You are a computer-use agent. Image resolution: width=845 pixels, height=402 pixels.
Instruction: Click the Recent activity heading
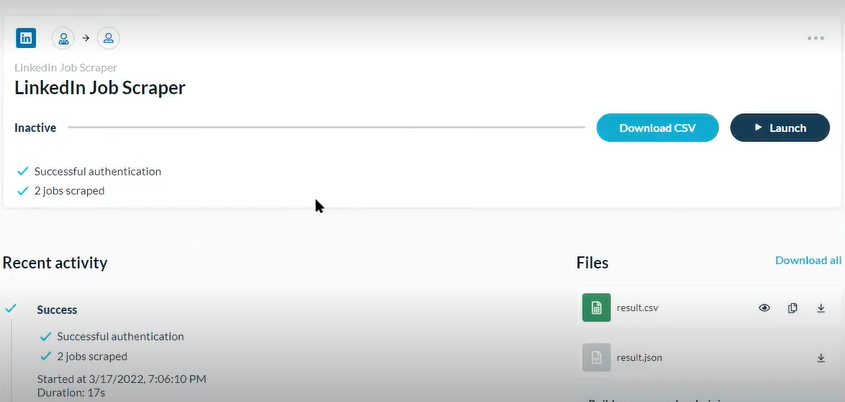pyautogui.click(x=55, y=263)
